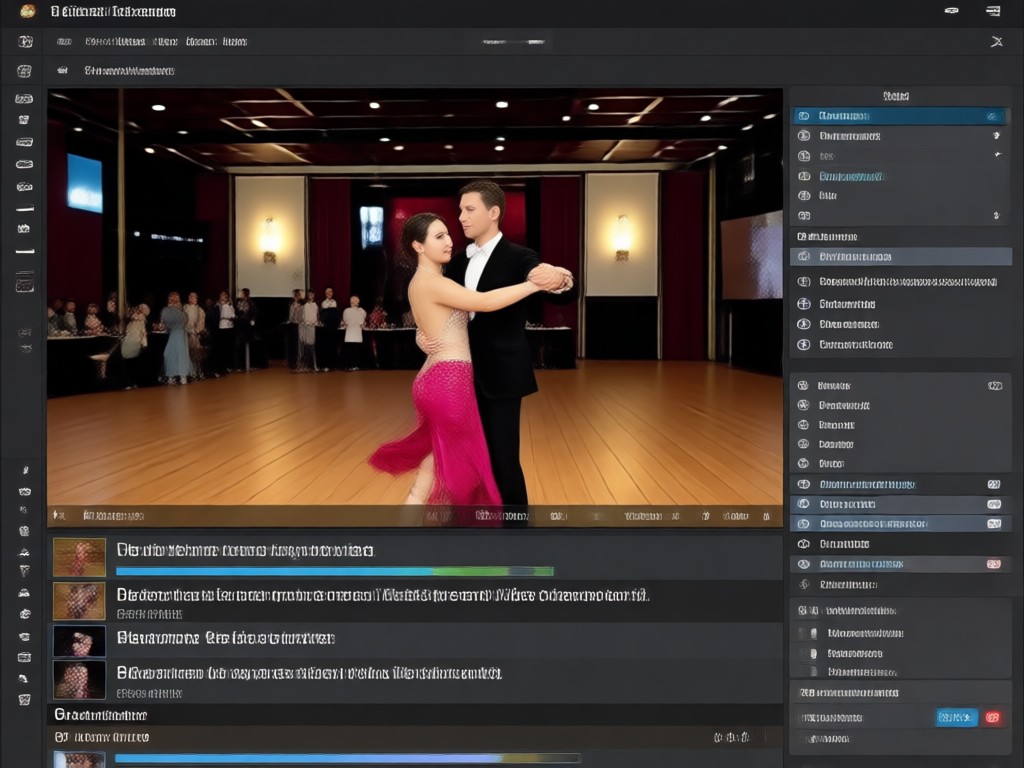The width and height of the screenshot is (1024, 768).
Task: Click the X icon at the toolbar's right end
Action: click(x=997, y=42)
